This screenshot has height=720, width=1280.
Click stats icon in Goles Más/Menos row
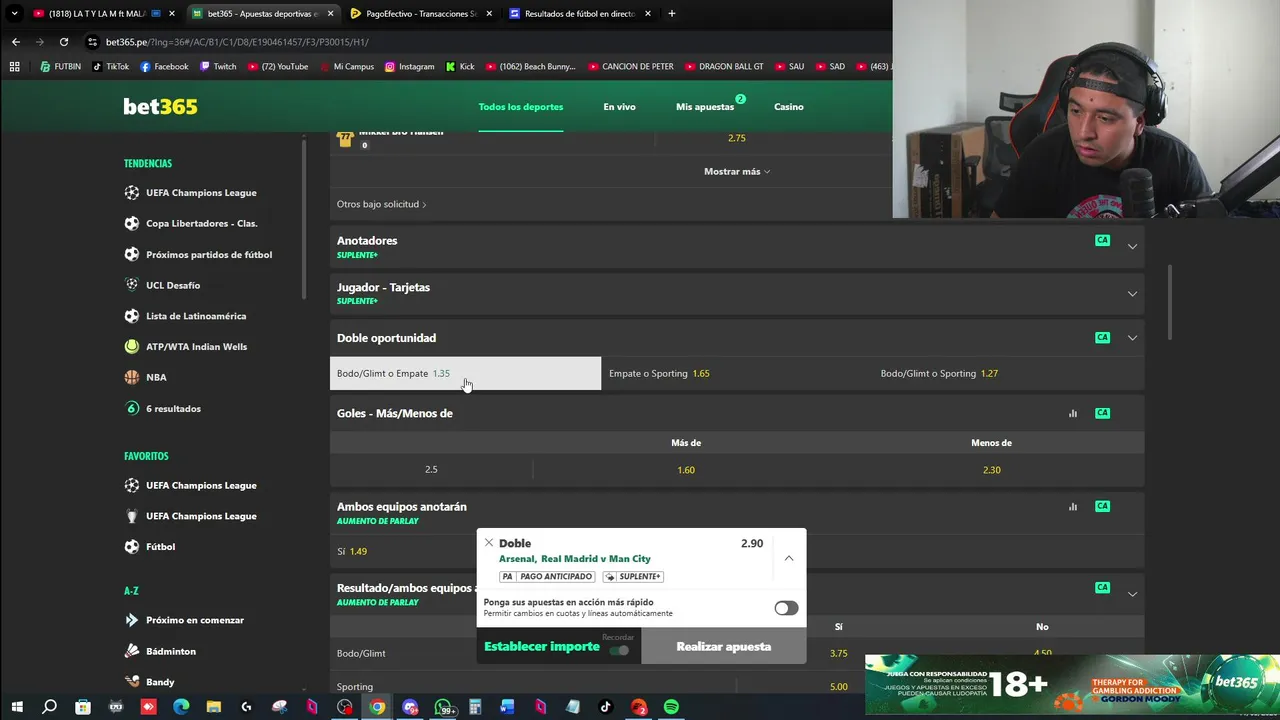(1073, 413)
